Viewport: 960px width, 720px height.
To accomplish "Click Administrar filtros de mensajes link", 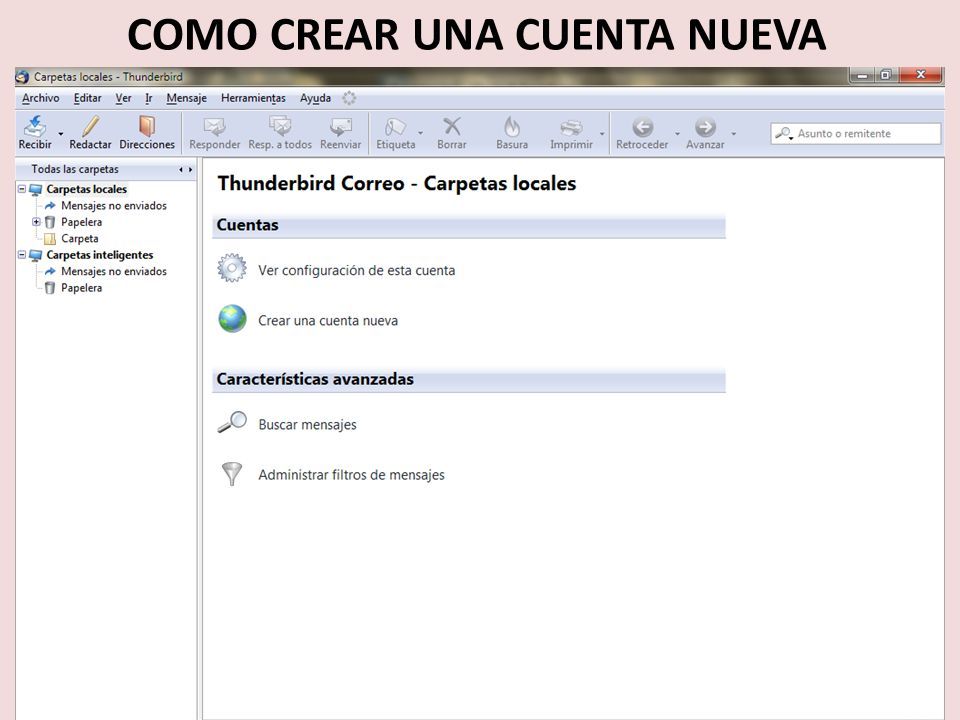I will (351, 474).
